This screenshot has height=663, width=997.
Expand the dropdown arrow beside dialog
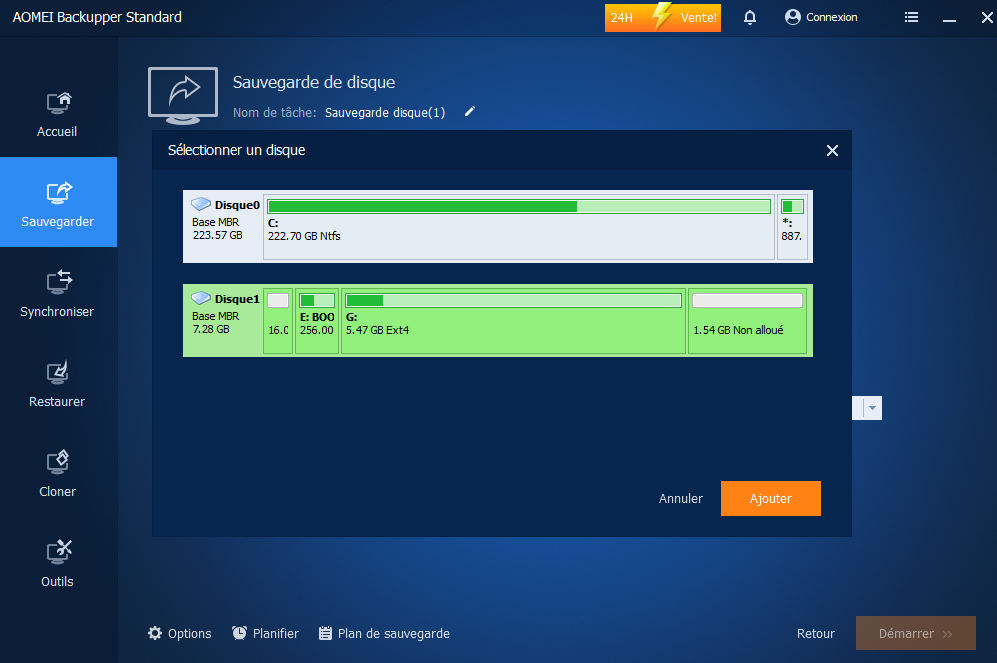pos(872,408)
